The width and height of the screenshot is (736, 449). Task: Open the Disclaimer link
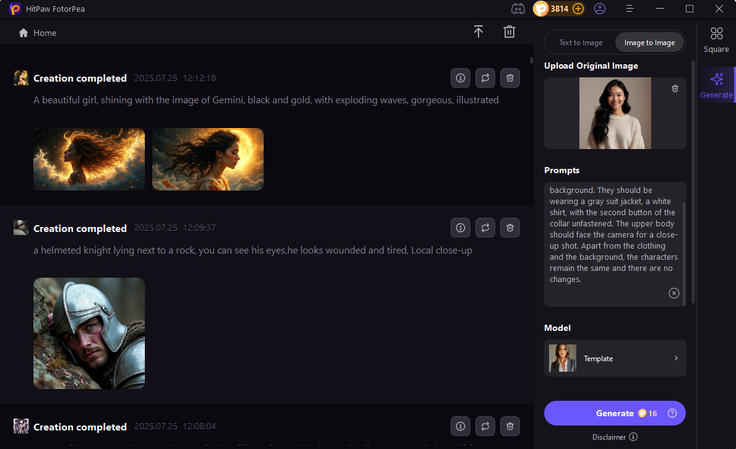(614, 437)
